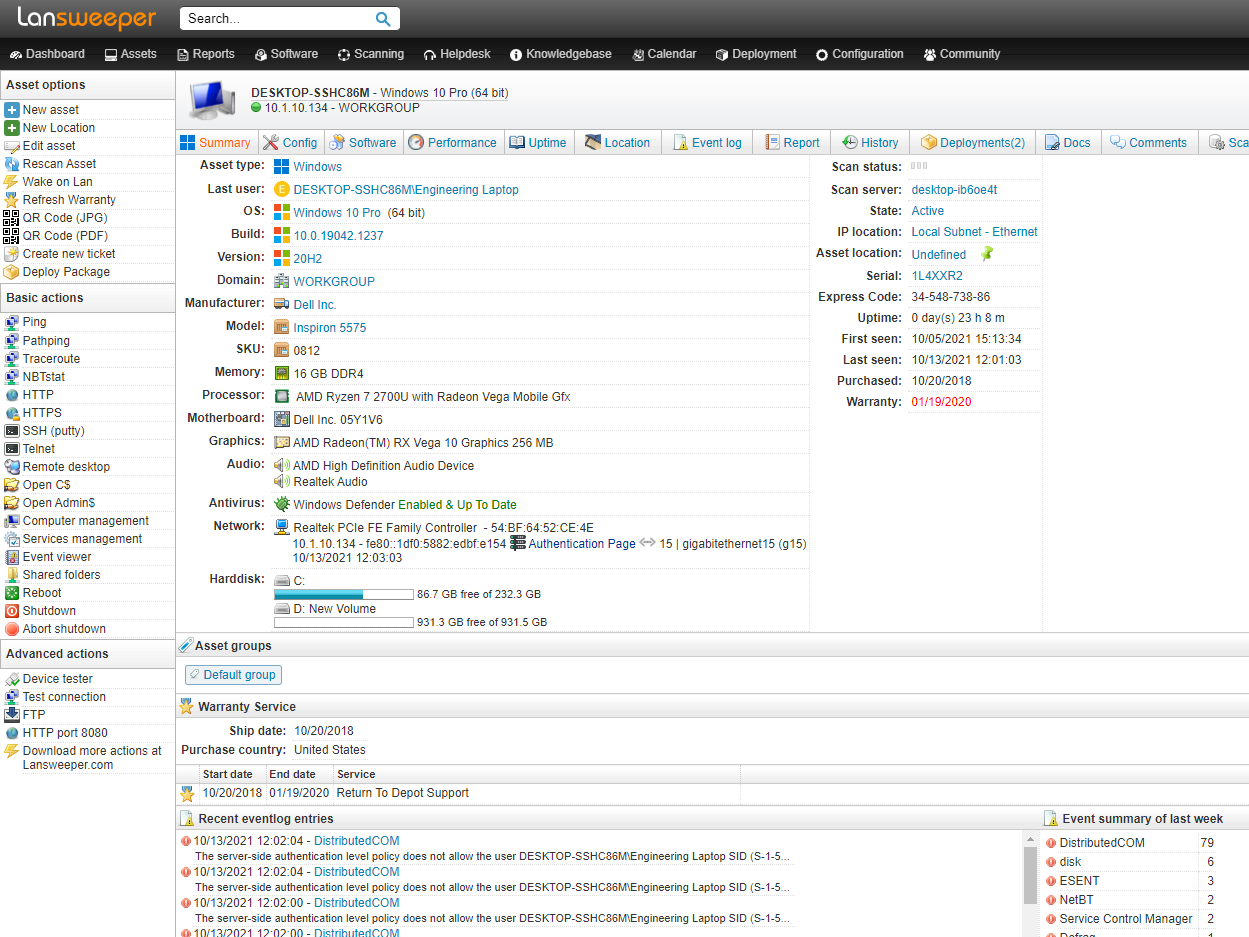
Task: Click the WORKGROUP domain link
Action: tap(334, 282)
